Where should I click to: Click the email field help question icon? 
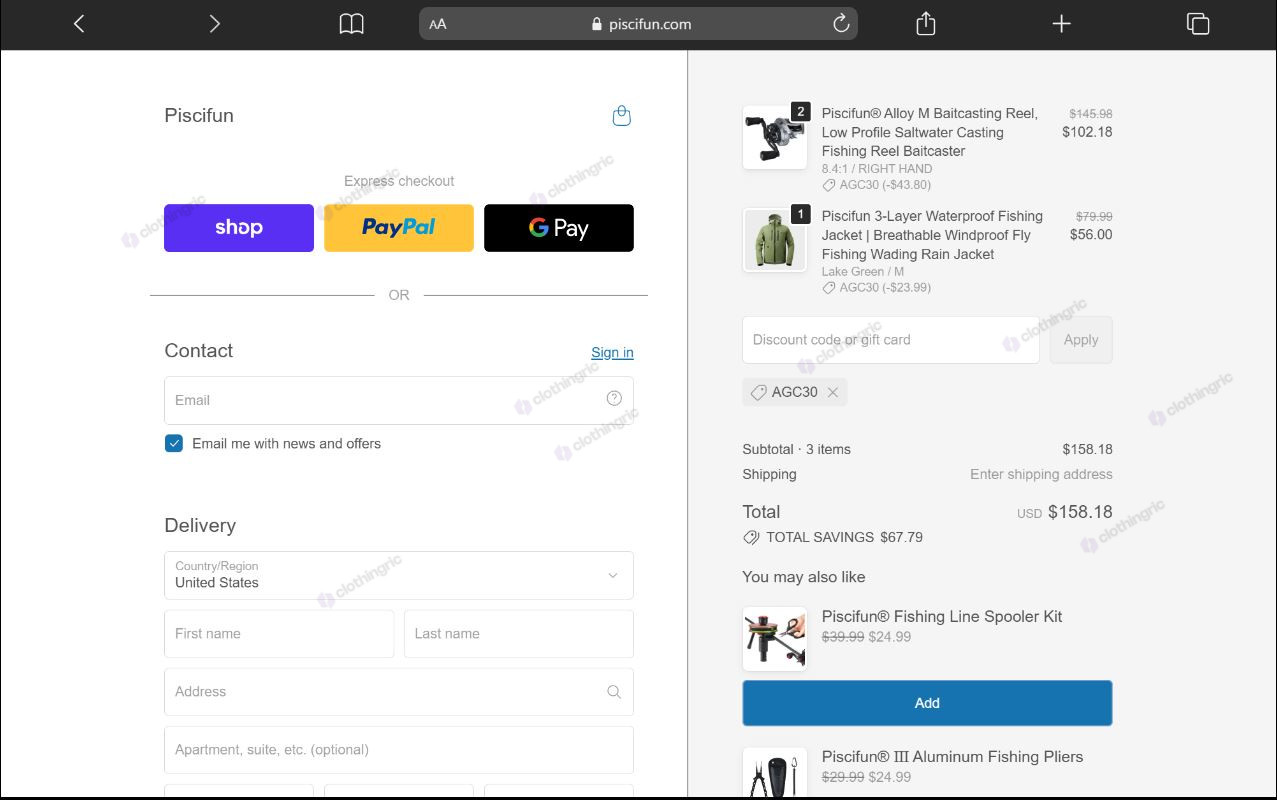(614, 398)
